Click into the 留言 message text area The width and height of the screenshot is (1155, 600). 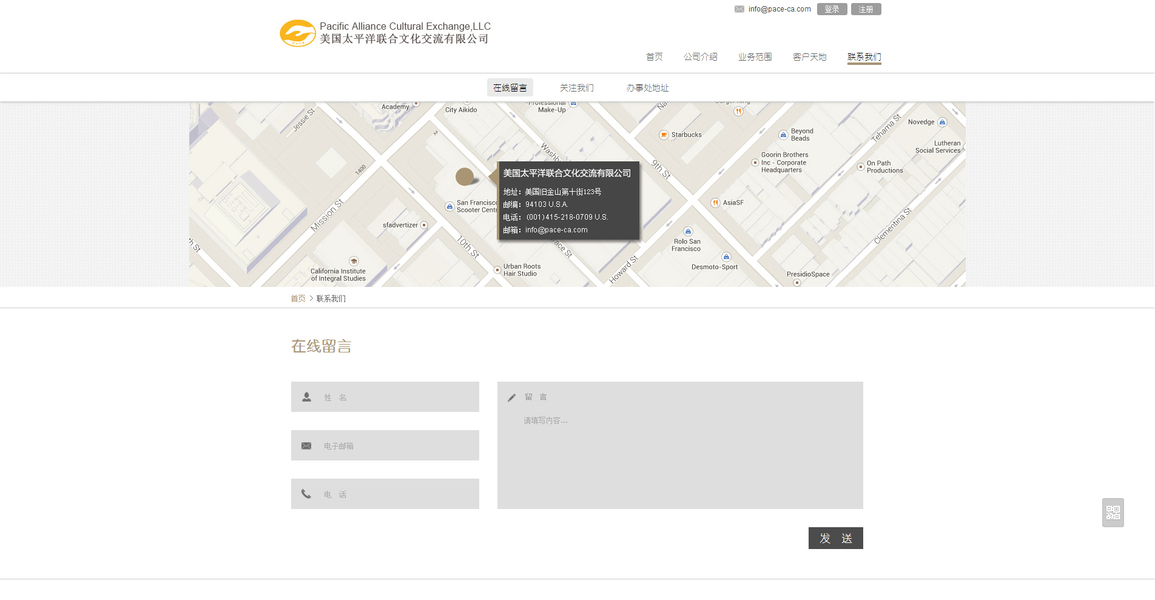(680, 445)
